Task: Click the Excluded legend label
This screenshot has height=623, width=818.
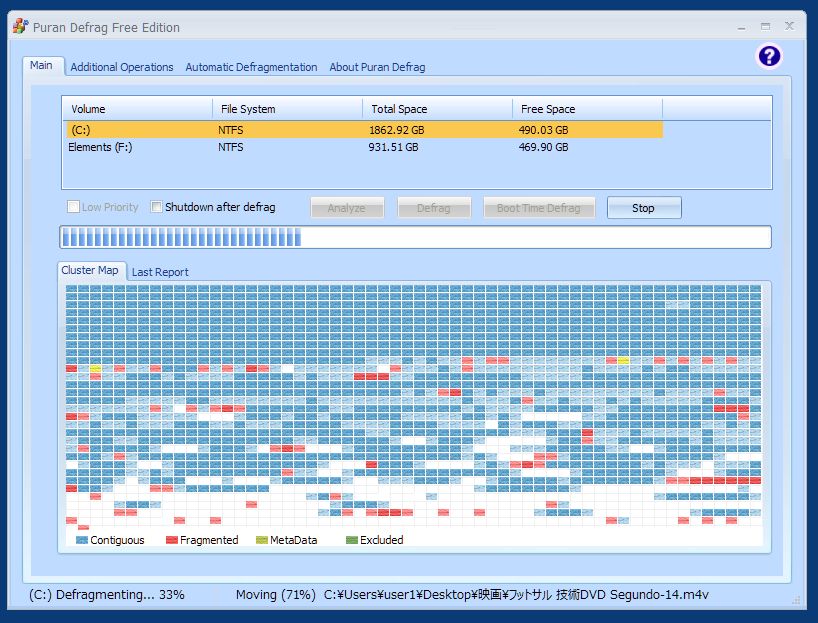Action: click(x=381, y=540)
